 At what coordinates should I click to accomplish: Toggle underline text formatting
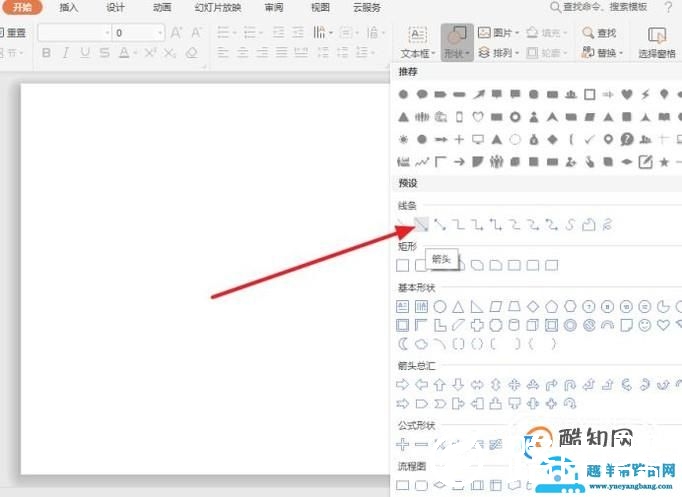click(84, 53)
